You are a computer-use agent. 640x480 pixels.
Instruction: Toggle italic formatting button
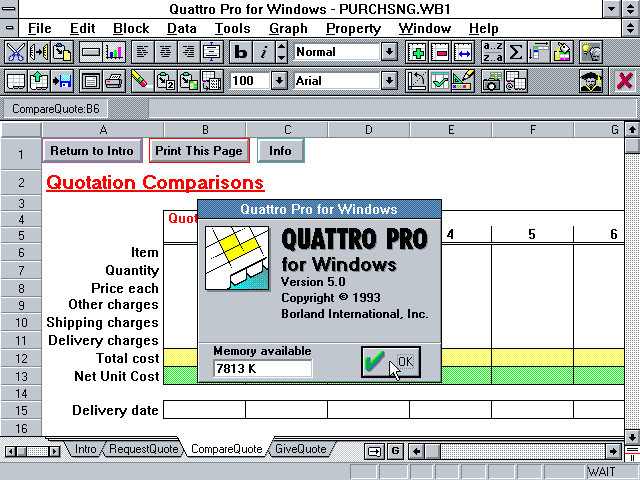point(264,52)
